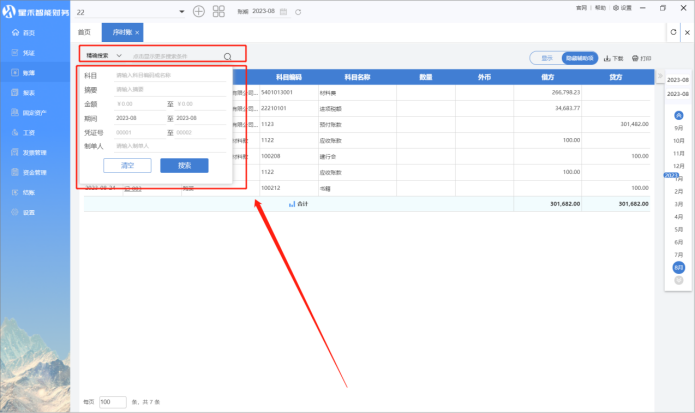Click the 科目 input field

click(x=170, y=75)
